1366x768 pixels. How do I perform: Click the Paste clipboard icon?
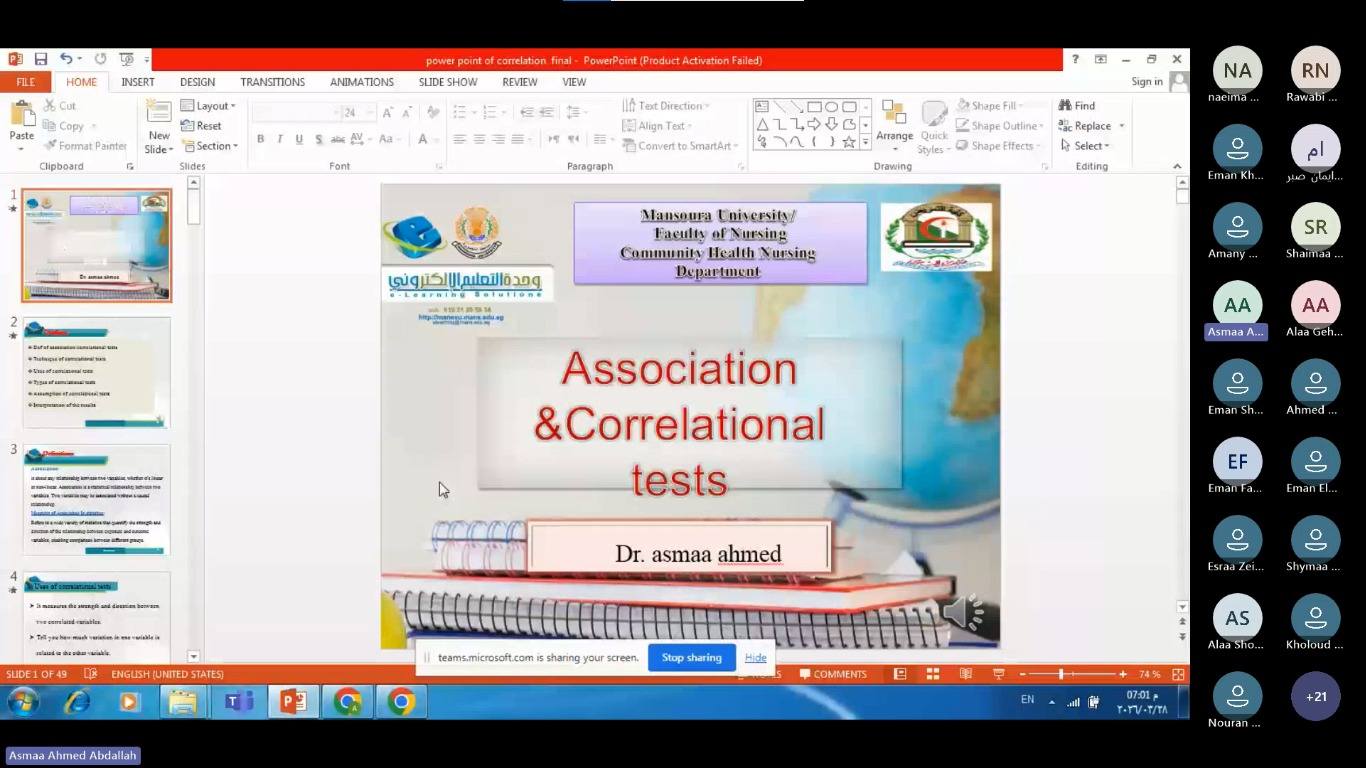coord(21,113)
